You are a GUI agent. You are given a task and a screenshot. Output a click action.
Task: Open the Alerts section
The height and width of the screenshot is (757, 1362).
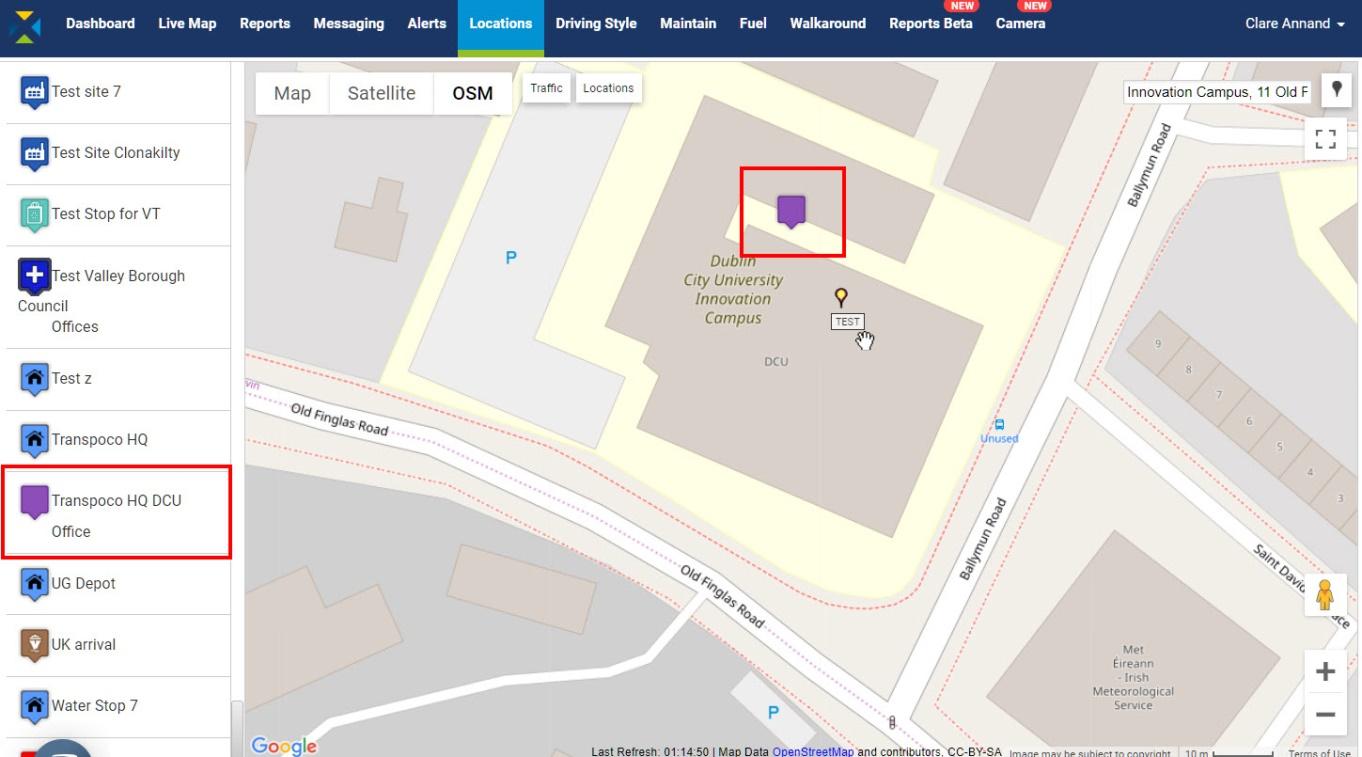tap(427, 23)
